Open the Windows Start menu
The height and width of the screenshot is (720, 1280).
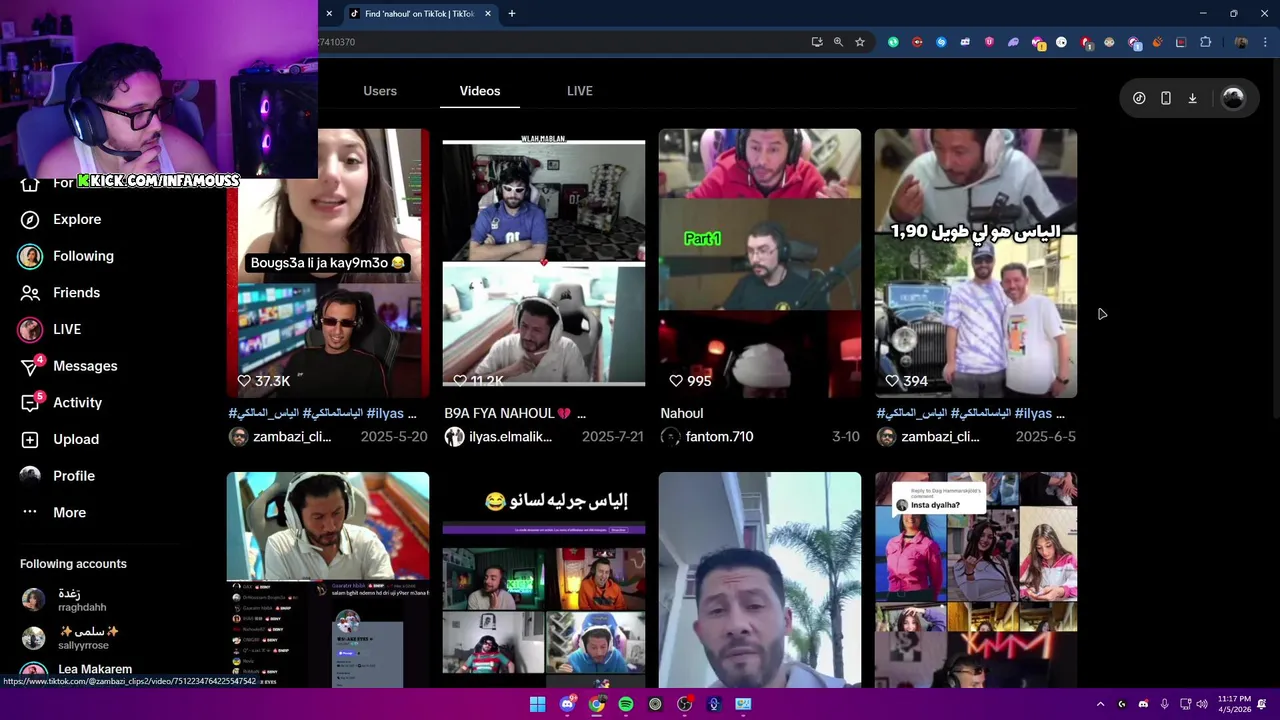click(537, 704)
